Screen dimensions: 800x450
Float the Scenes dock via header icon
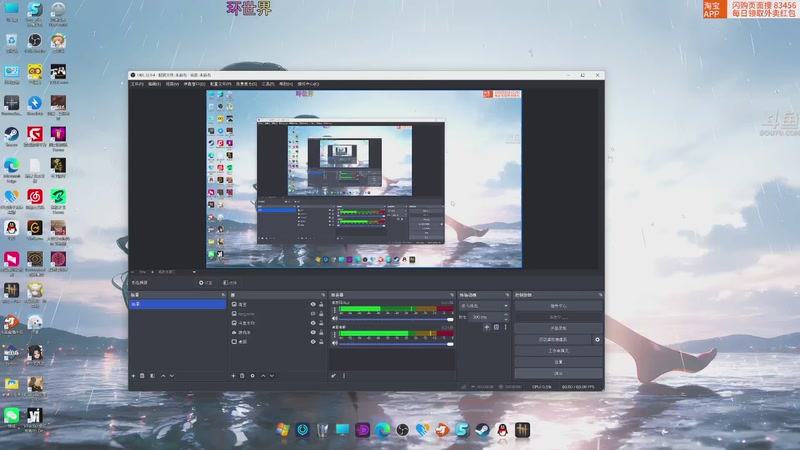[x=223, y=295]
